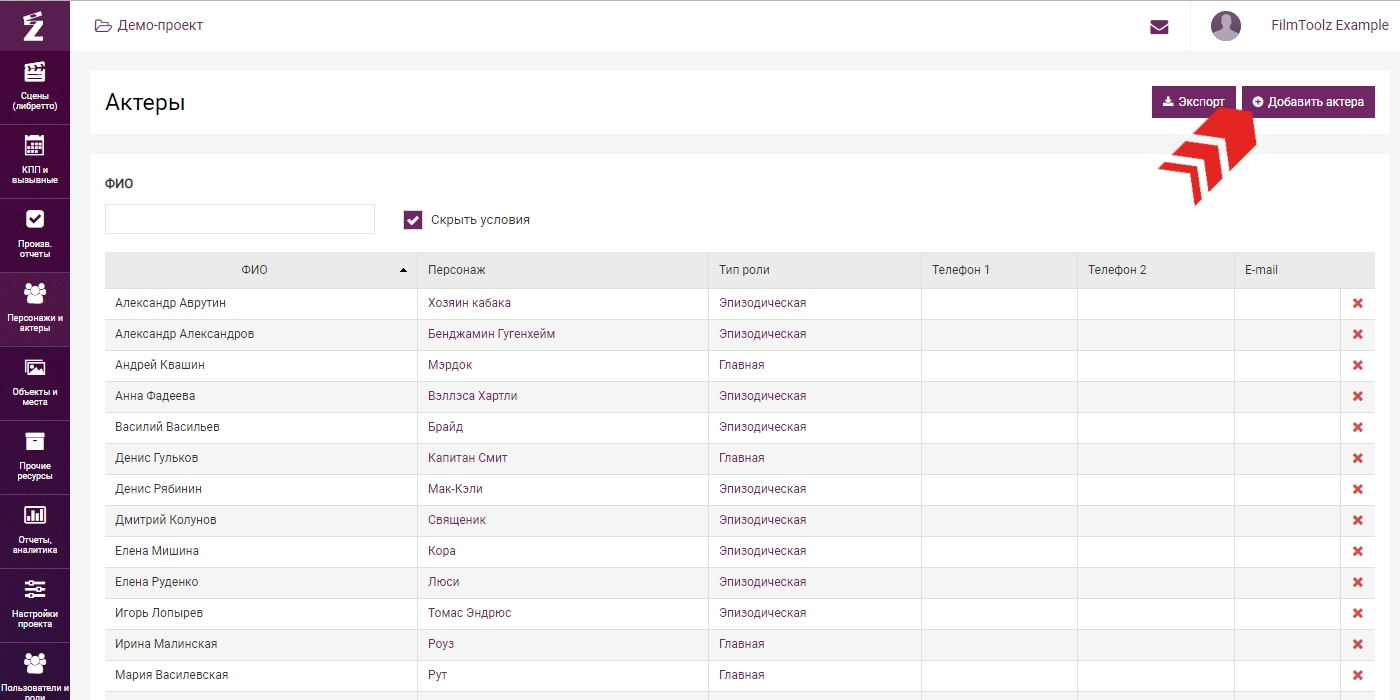
Task: Toggle the Скрыть условия checkbox
Action: [x=413, y=220]
